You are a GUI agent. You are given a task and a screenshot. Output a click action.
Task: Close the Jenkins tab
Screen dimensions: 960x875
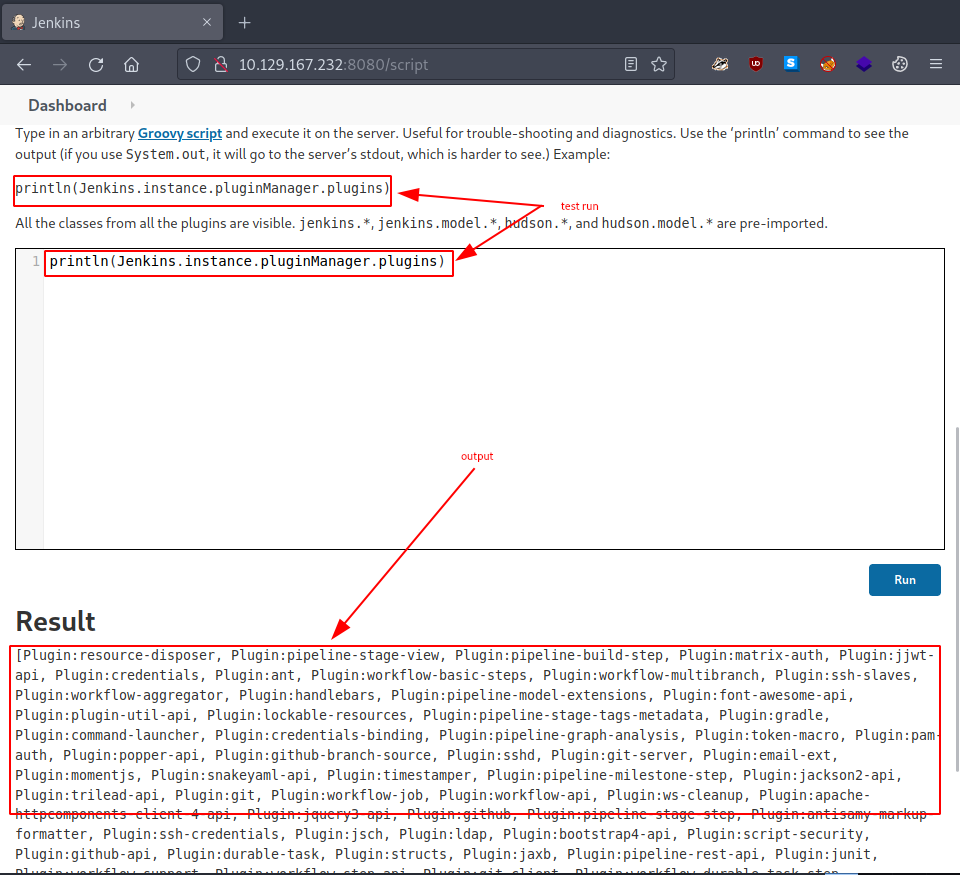tap(208, 22)
